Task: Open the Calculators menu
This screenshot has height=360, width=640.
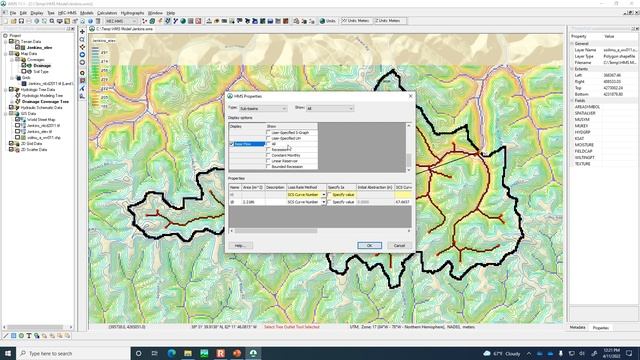Action: [x=107, y=13]
